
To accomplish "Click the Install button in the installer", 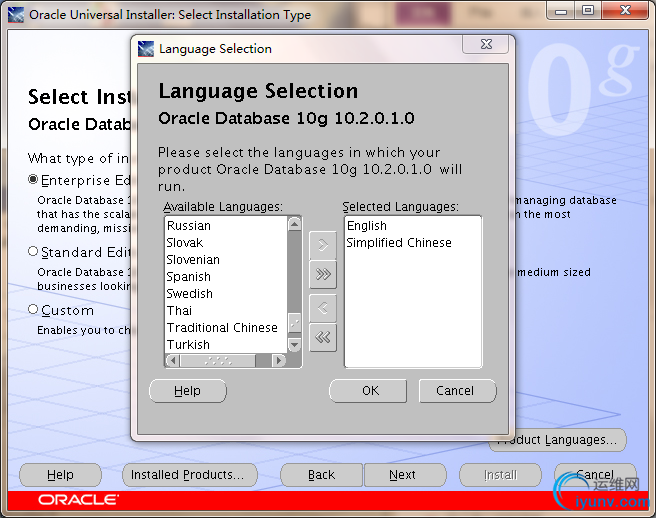I will pos(500,475).
